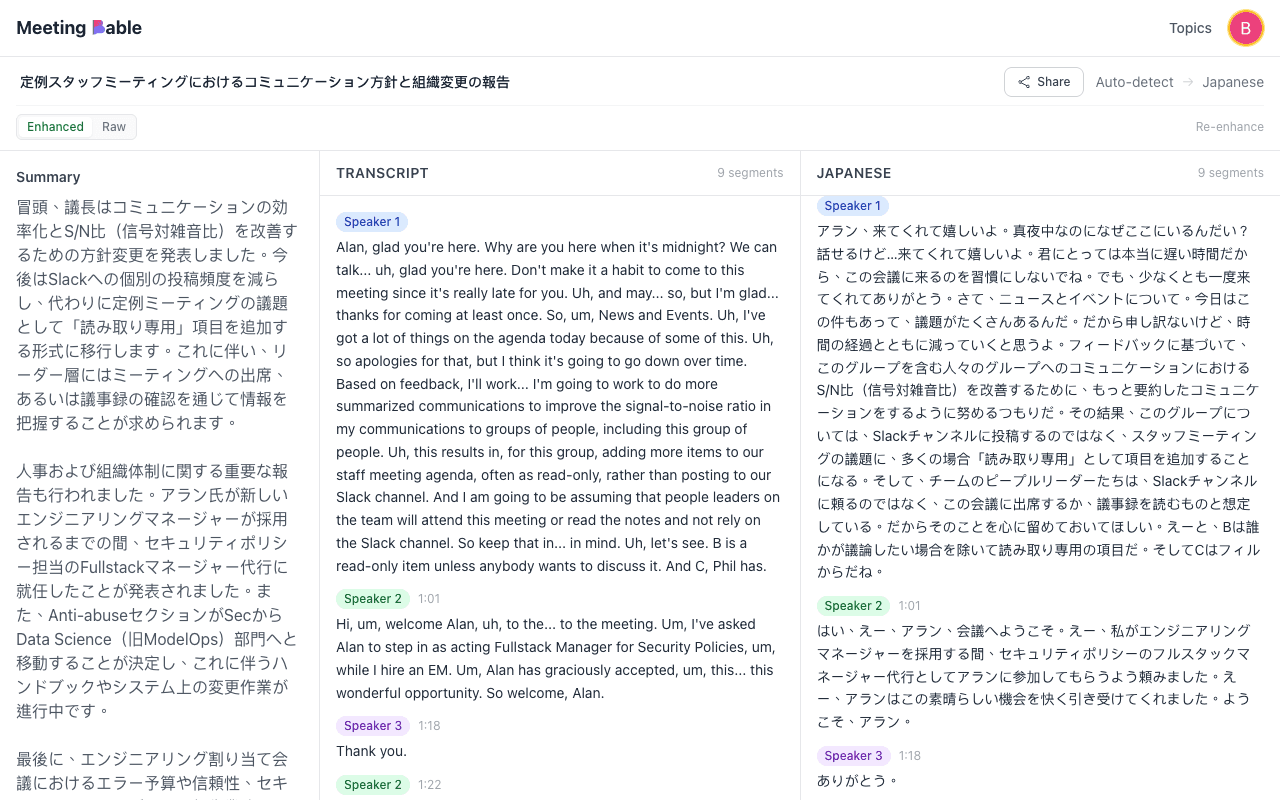Open the Japanese target language selector
Image resolution: width=1280 pixels, height=800 pixels.
(1233, 82)
